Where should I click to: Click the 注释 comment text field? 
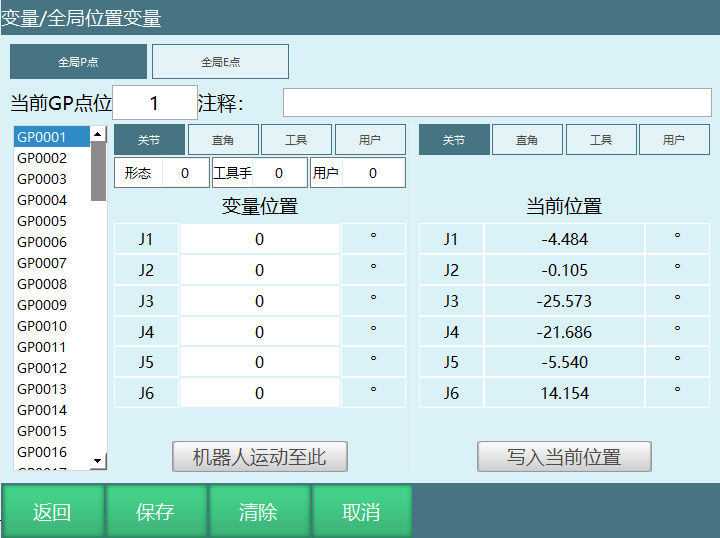(496, 103)
